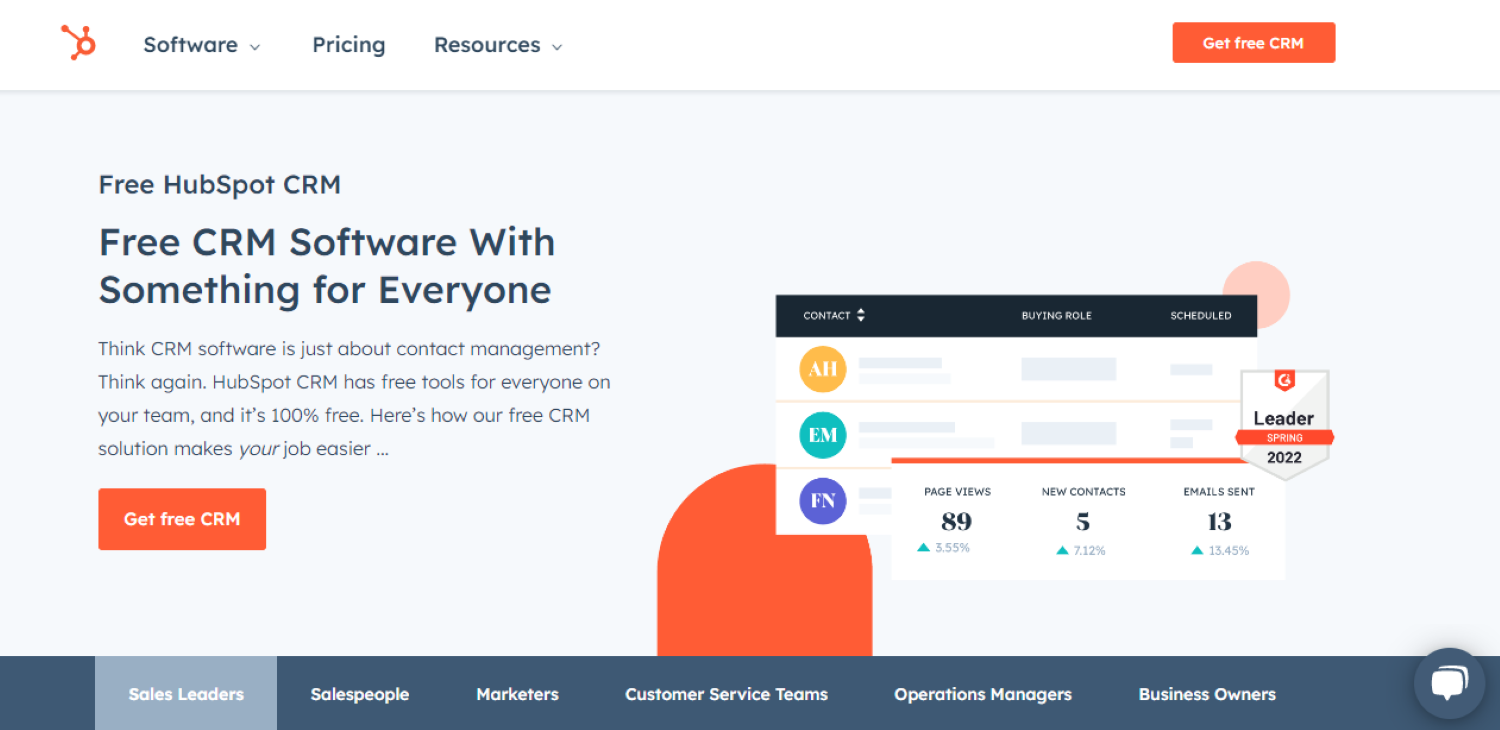Switch to the Operations Managers tab
Image resolution: width=1500 pixels, height=730 pixels.
[983, 694]
